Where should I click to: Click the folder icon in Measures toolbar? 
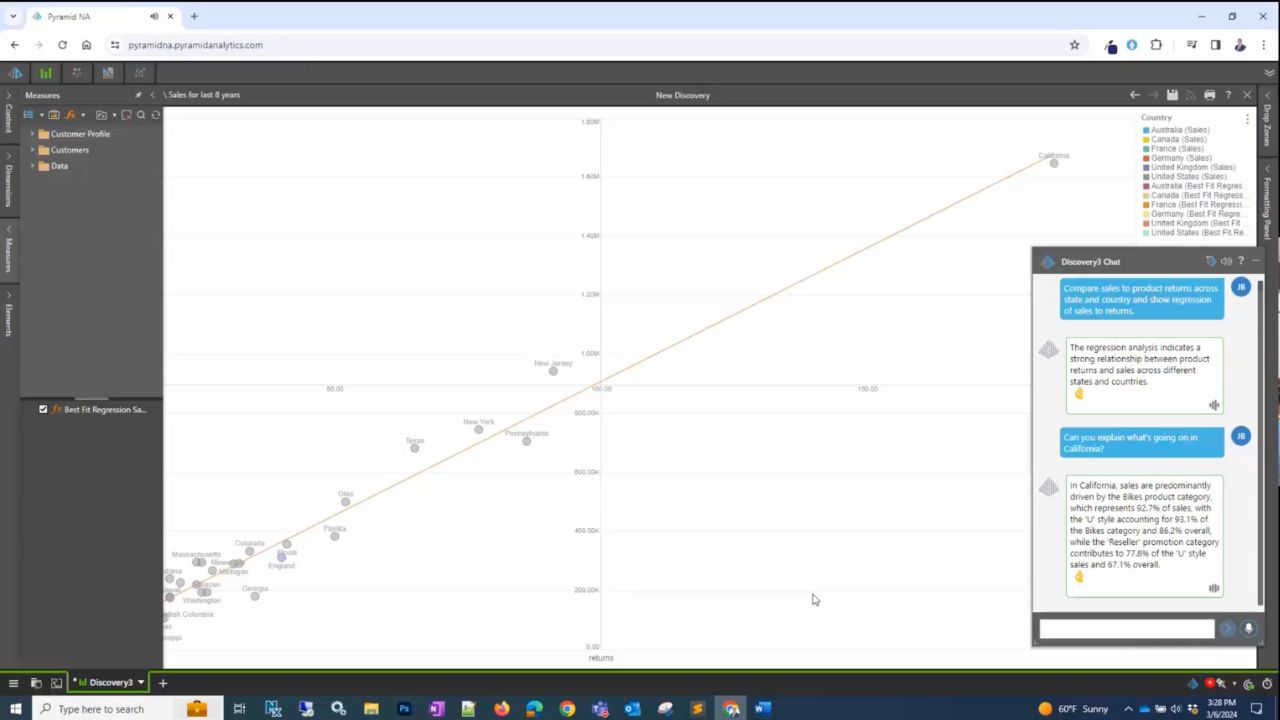[x=101, y=115]
